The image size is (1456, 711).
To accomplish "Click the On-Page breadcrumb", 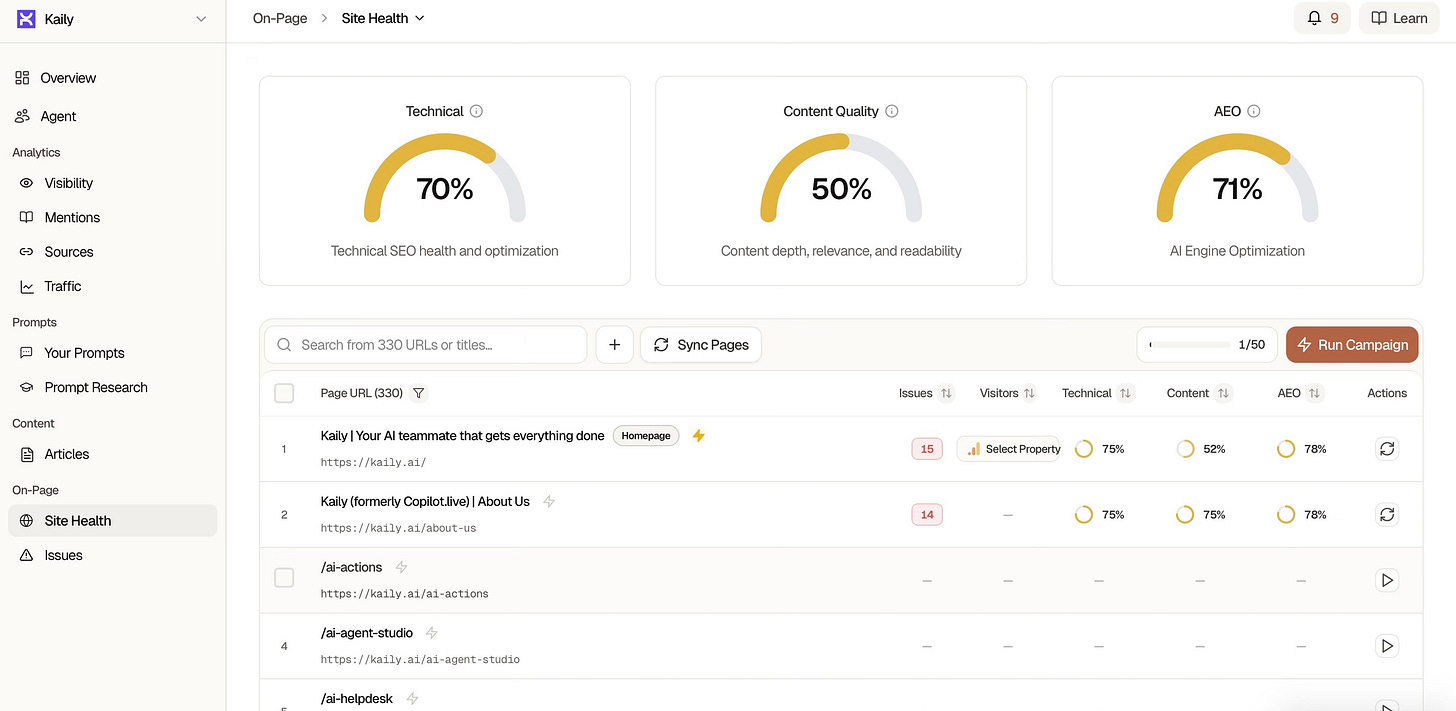I will pos(280,18).
